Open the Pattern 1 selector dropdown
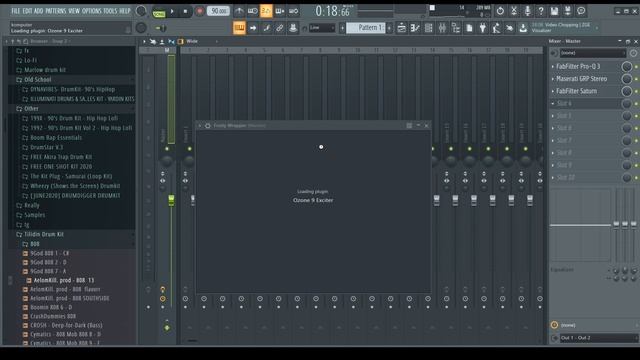 click(366, 28)
